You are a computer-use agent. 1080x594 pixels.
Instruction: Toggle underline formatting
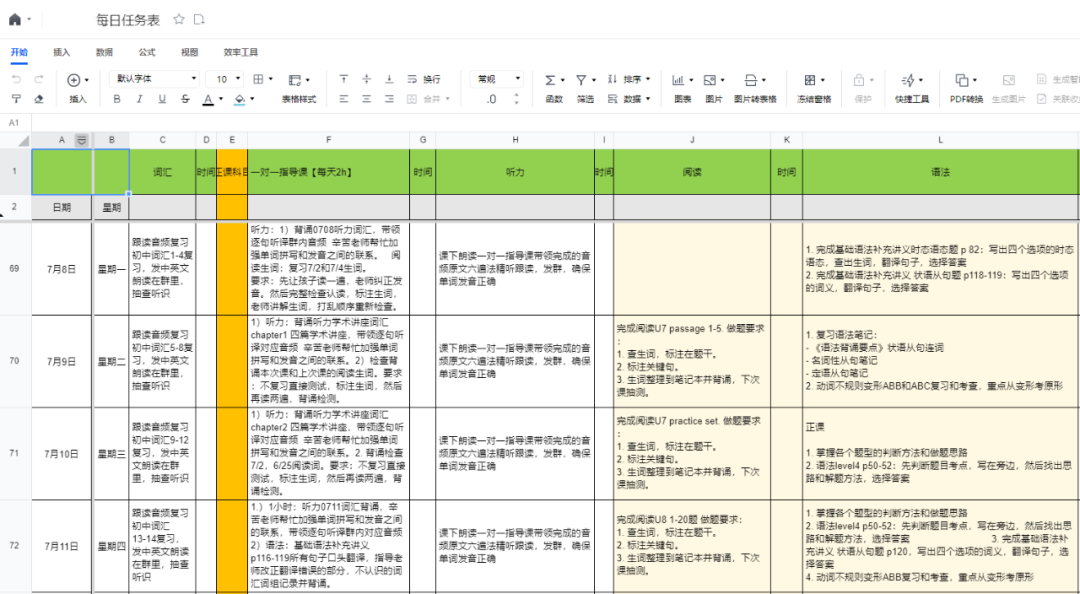tap(162, 99)
